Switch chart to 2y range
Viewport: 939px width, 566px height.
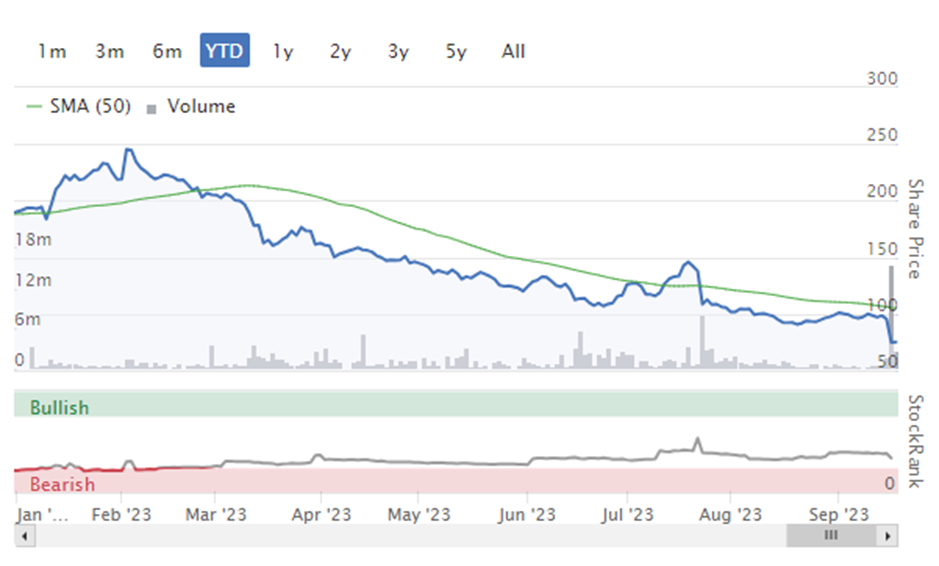[x=340, y=52]
